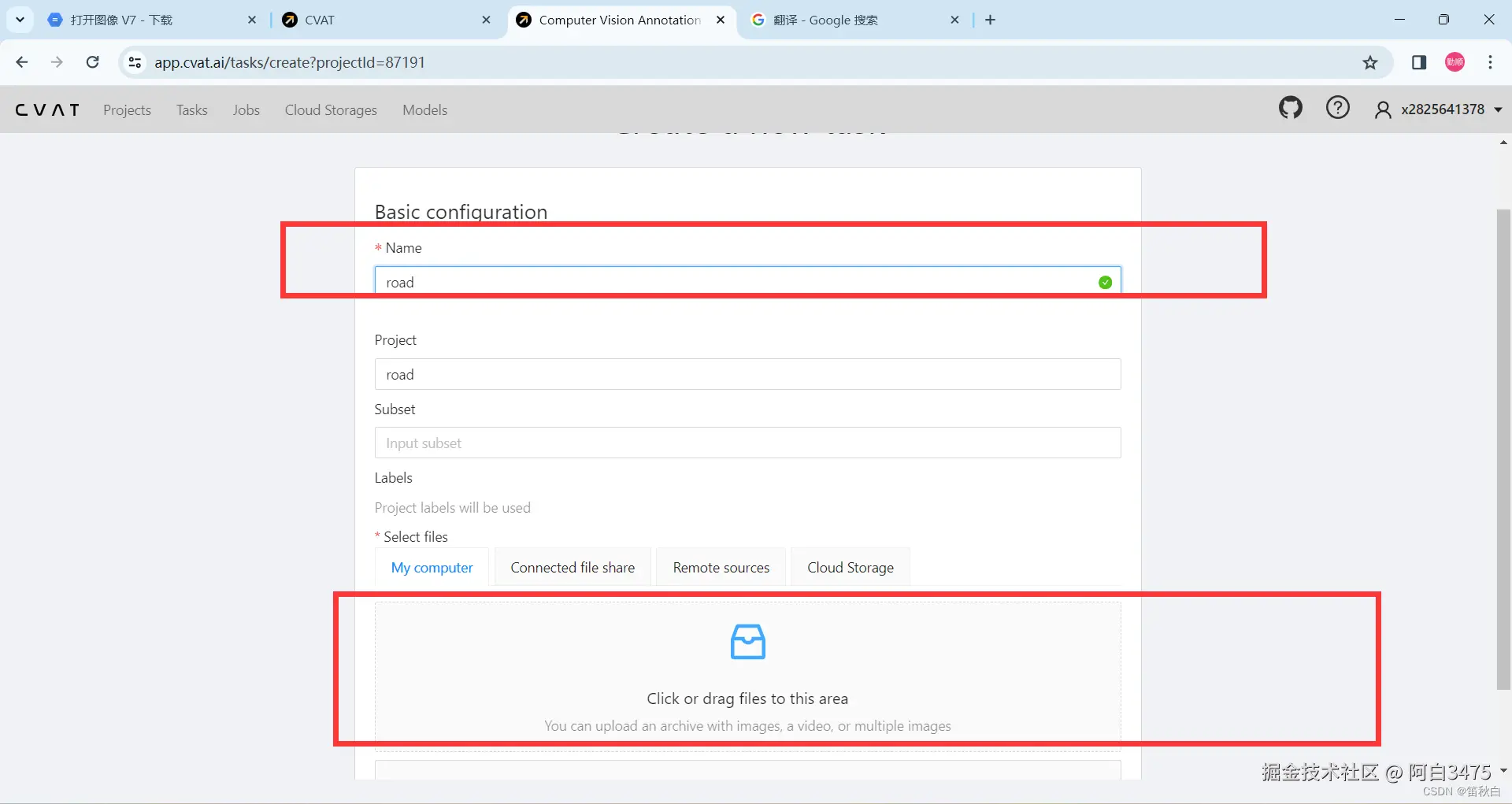Image resolution: width=1512 pixels, height=804 pixels.
Task: Reload the page
Action: [92, 62]
